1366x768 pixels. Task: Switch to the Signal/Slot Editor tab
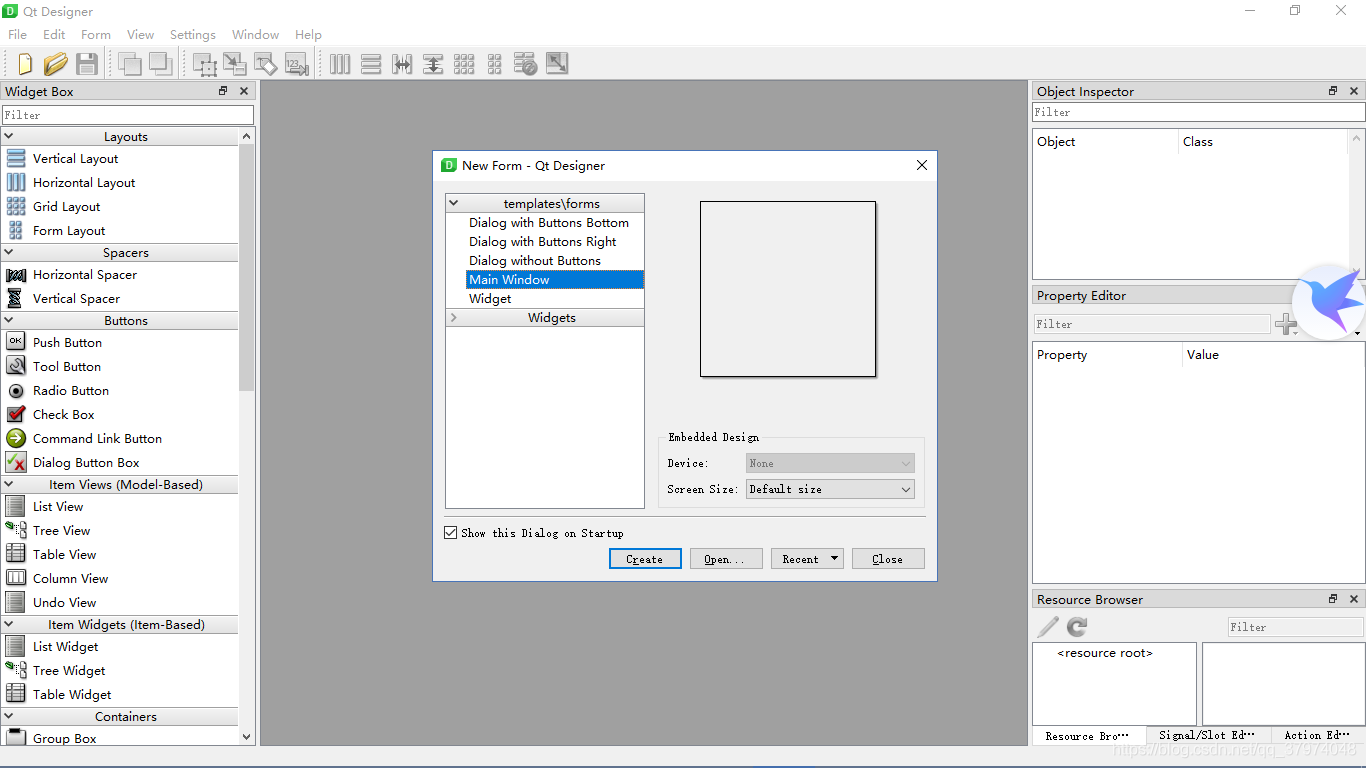[1206, 735]
